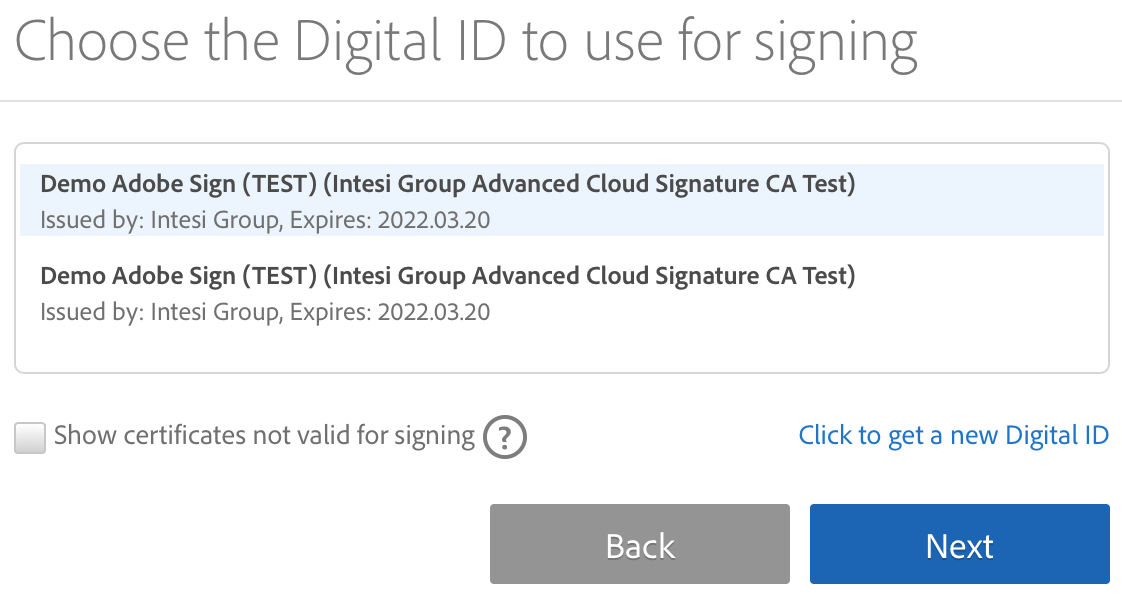Go back with the gray Back button
1122x594 pixels.
tap(639, 544)
